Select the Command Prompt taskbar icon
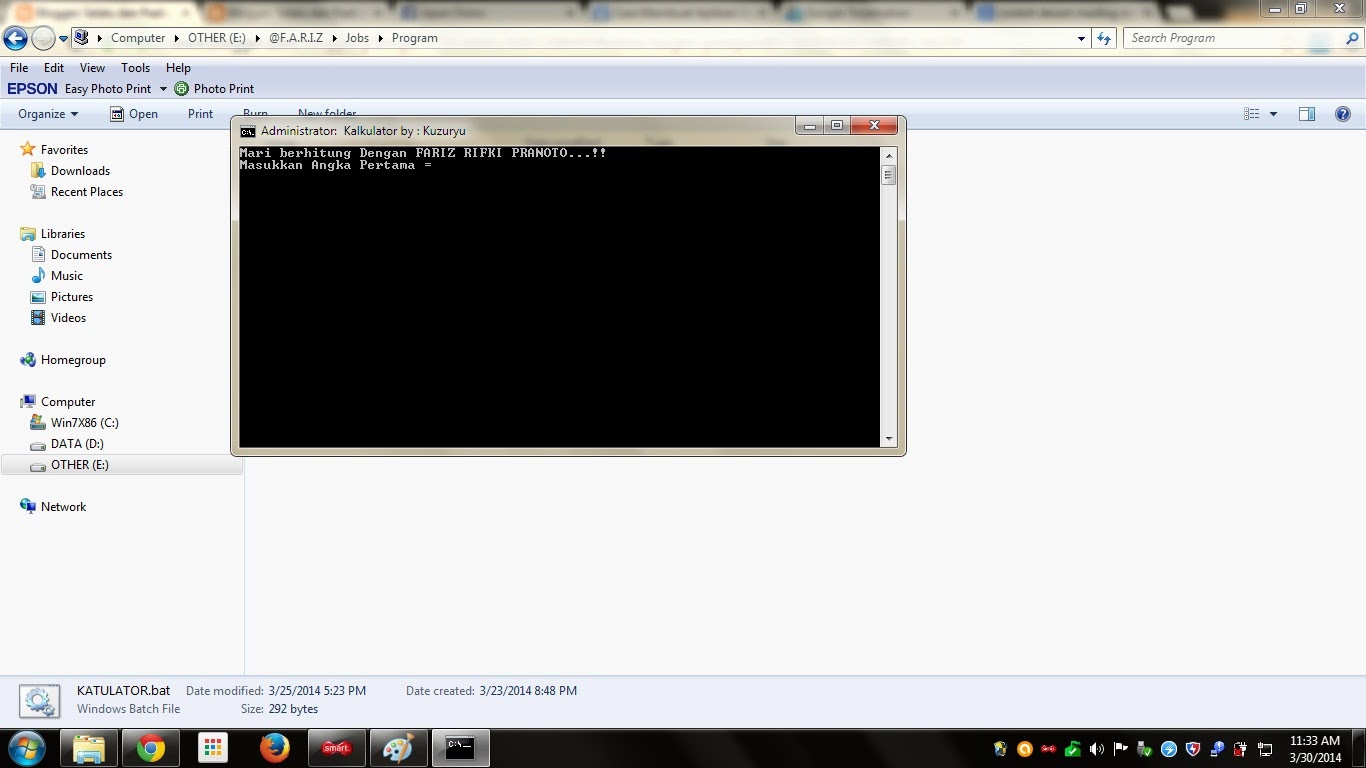 point(461,748)
